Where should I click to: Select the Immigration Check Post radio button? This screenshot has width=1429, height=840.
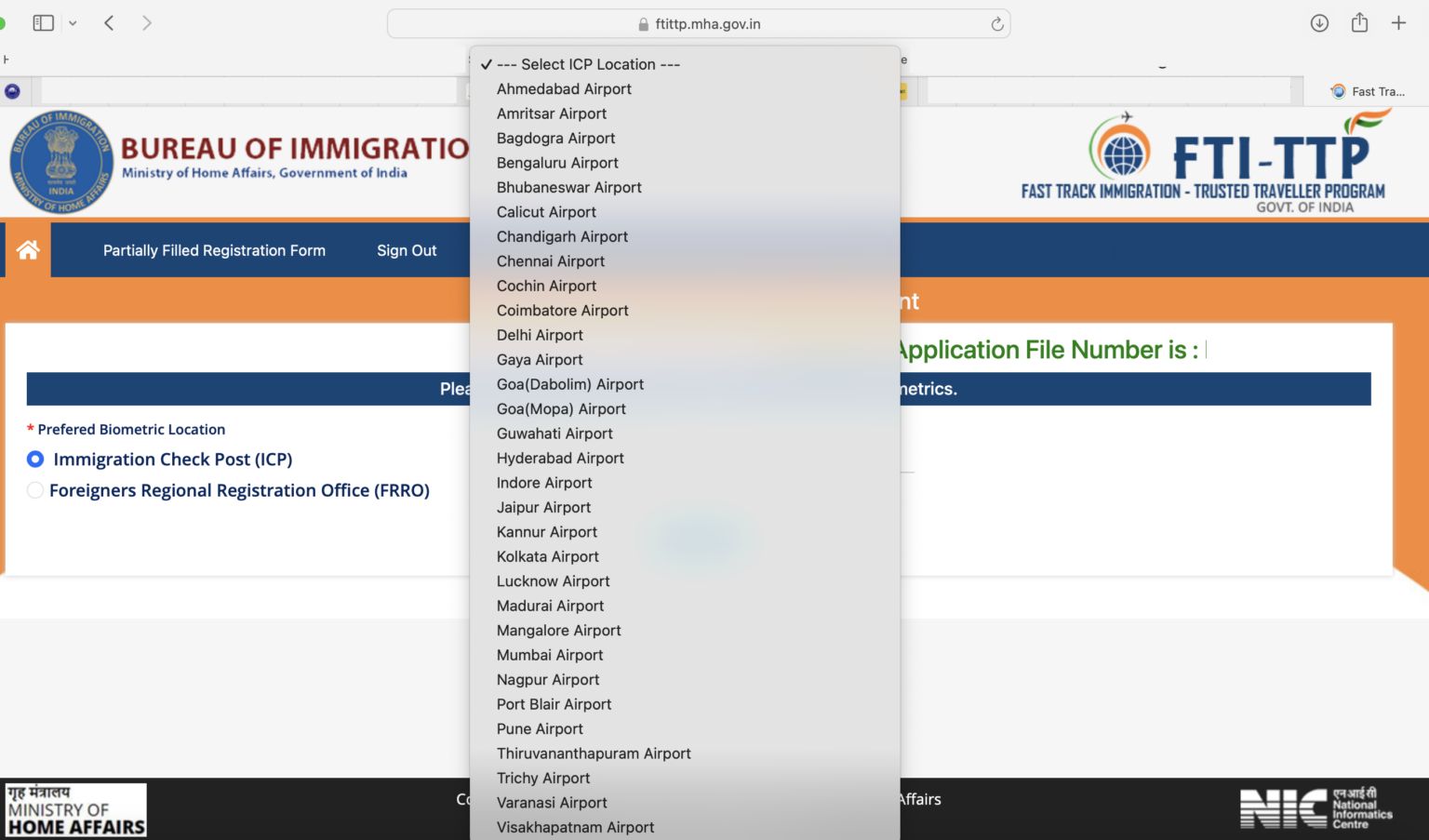coord(34,459)
